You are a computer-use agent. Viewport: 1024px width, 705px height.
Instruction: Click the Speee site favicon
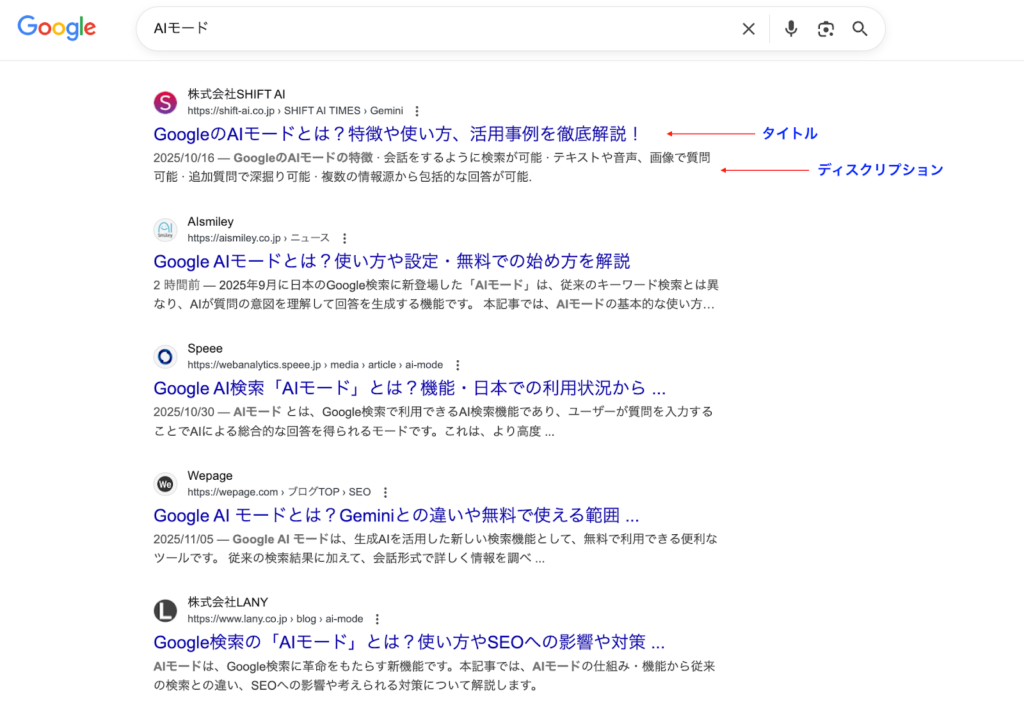(165, 357)
